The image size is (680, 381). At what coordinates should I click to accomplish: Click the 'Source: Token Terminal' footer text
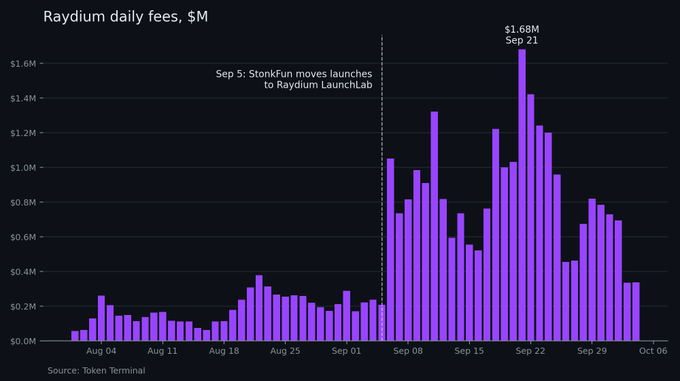coord(96,371)
